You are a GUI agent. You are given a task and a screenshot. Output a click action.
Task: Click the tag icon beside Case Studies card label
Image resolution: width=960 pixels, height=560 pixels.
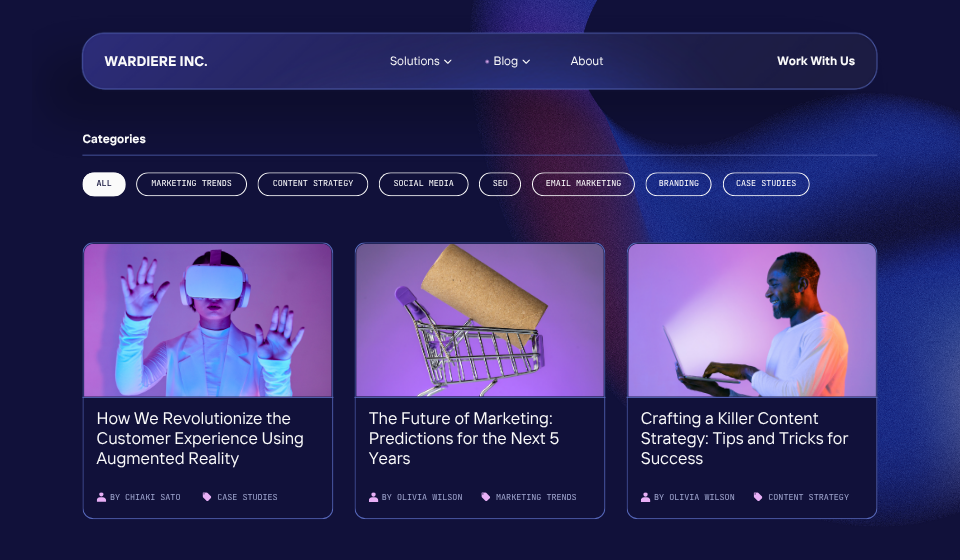(207, 497)
